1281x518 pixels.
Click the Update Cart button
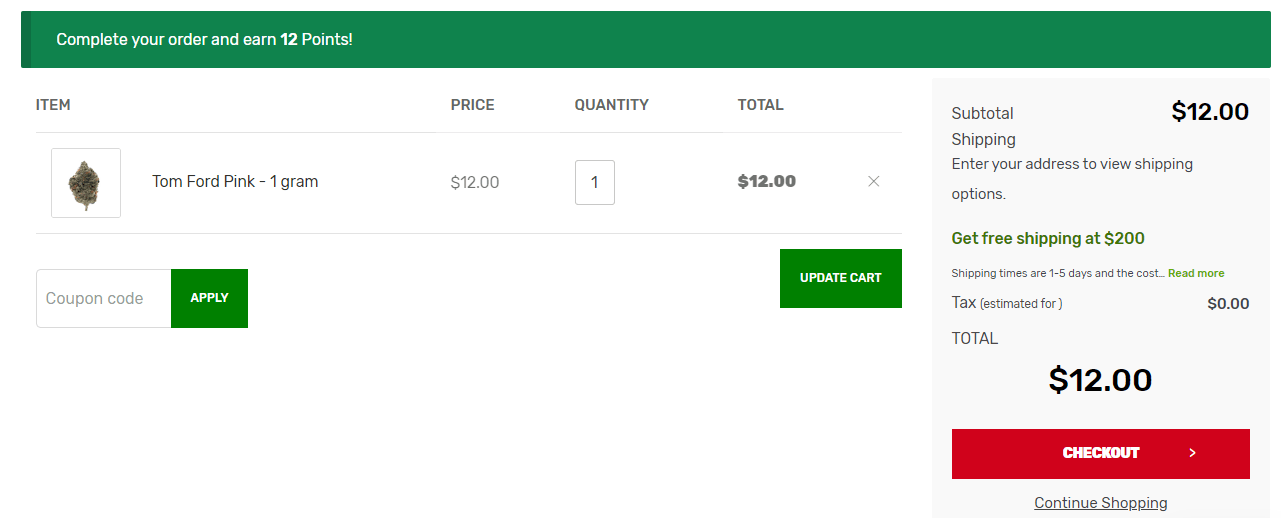tap(841, 278)
